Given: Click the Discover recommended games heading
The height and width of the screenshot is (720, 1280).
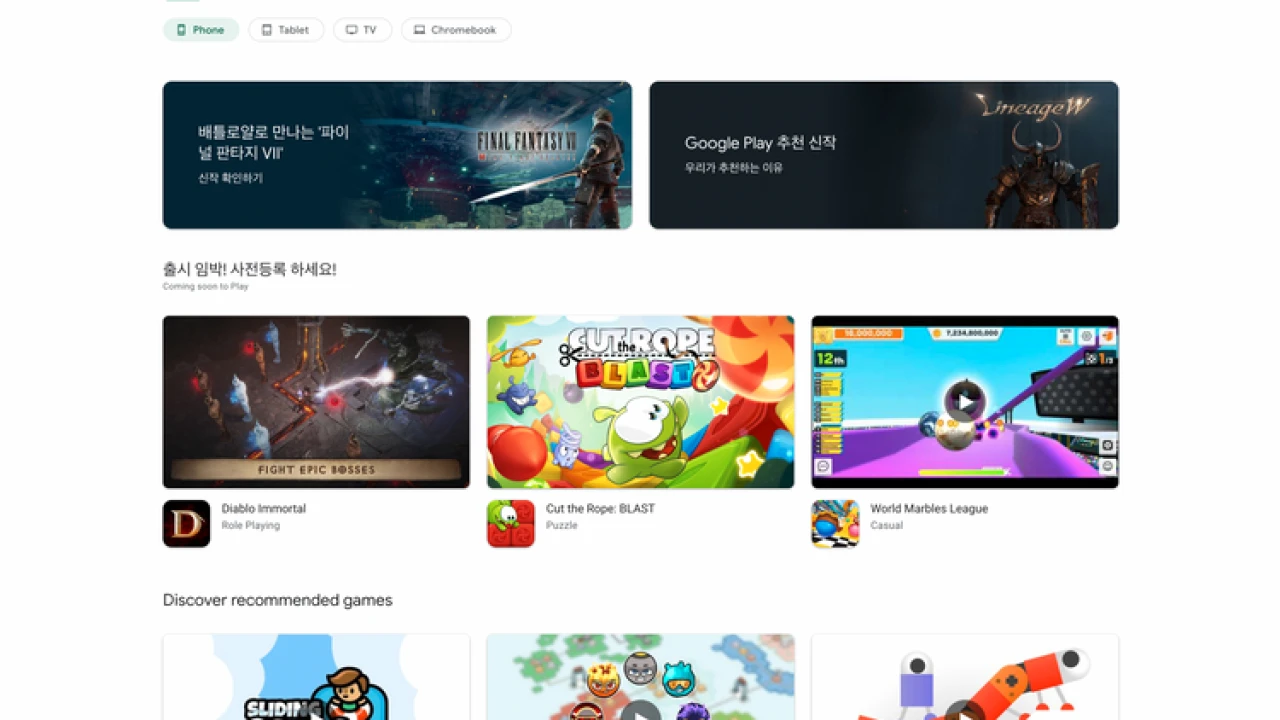Looking at the screenshot, I should (277, 600).
